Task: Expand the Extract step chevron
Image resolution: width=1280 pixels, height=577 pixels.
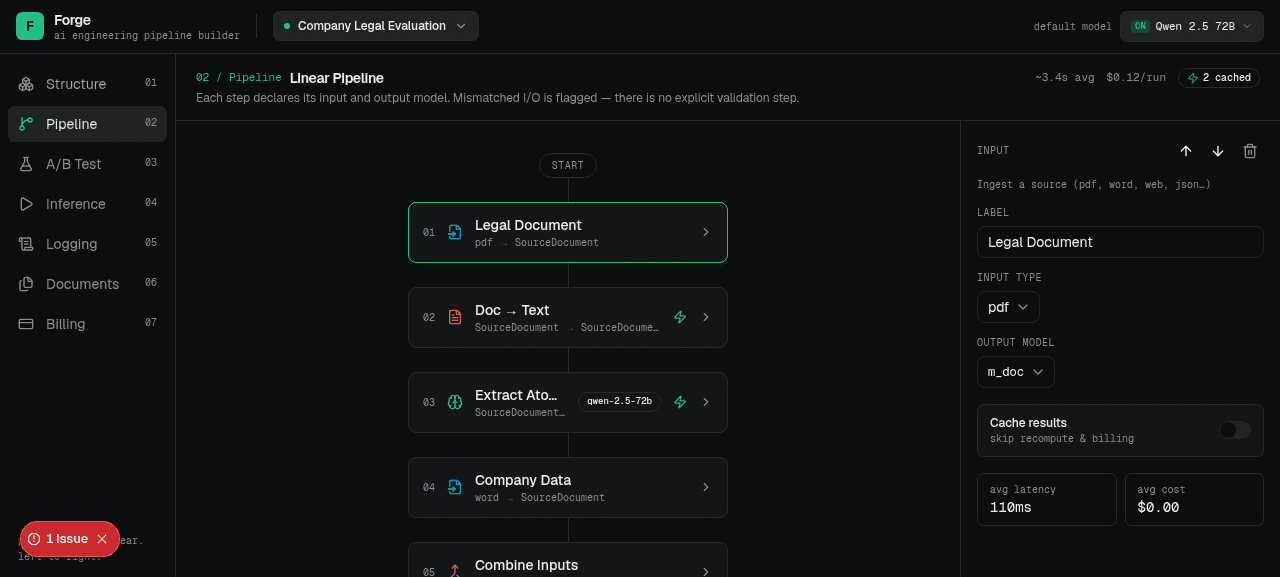Action: pos(705,402)
